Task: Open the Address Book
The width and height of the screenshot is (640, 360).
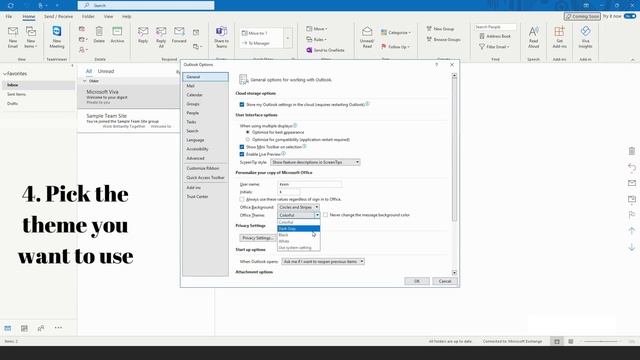Action: (495, 36)
